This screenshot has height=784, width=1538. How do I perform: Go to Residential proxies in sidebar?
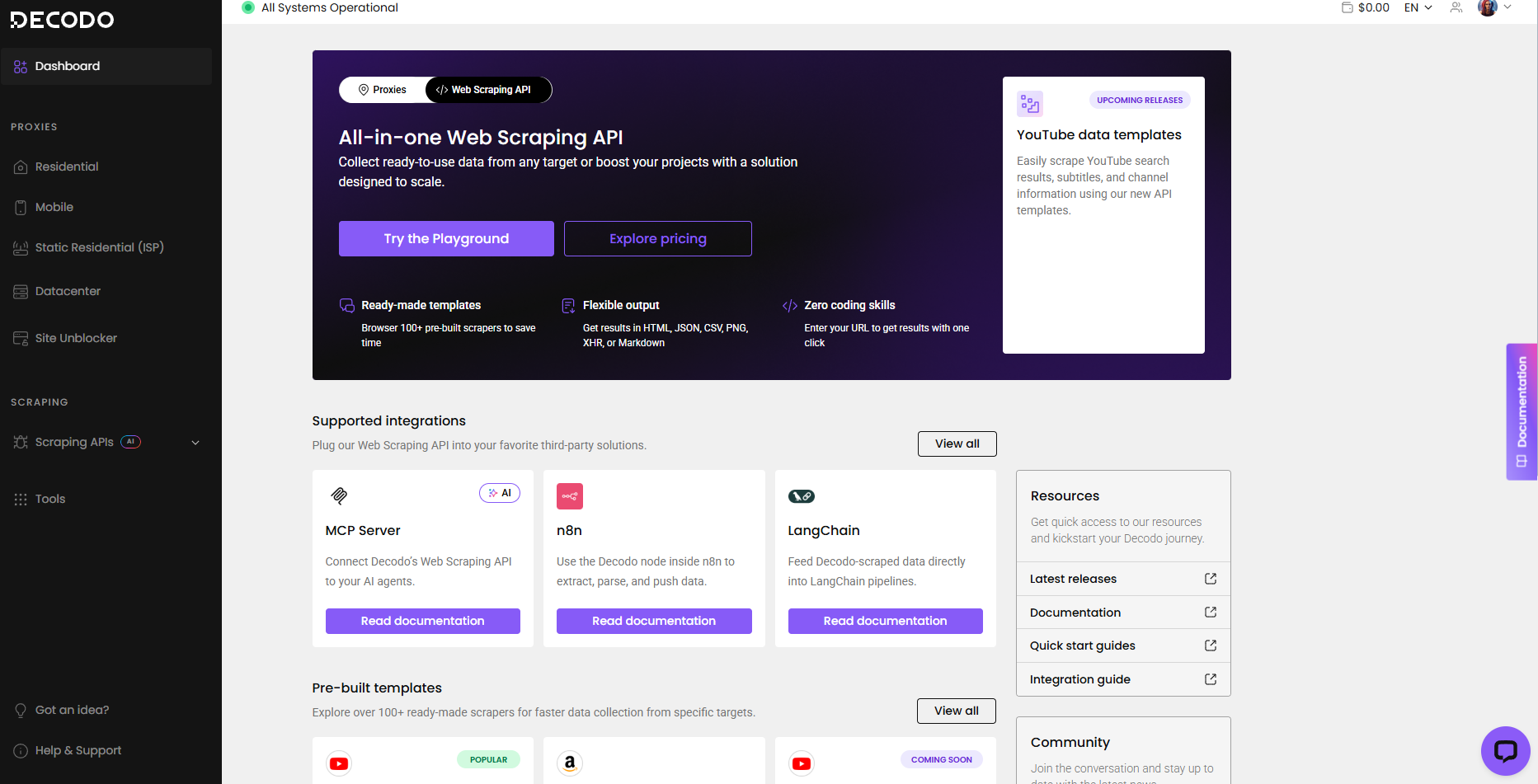[67, 167]
